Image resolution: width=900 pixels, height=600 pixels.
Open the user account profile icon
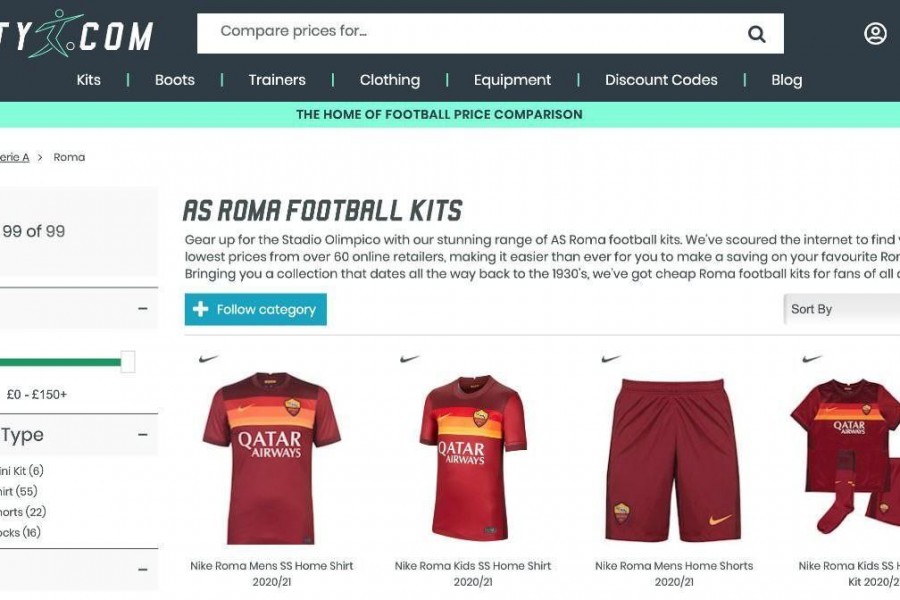875,34
